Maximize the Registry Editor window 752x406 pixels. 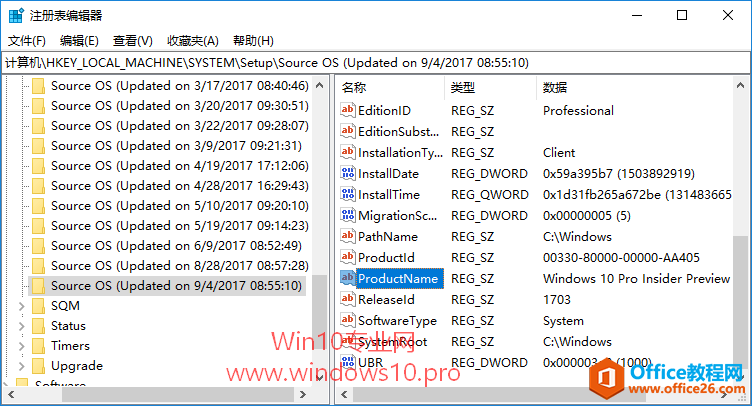(682, 15)
